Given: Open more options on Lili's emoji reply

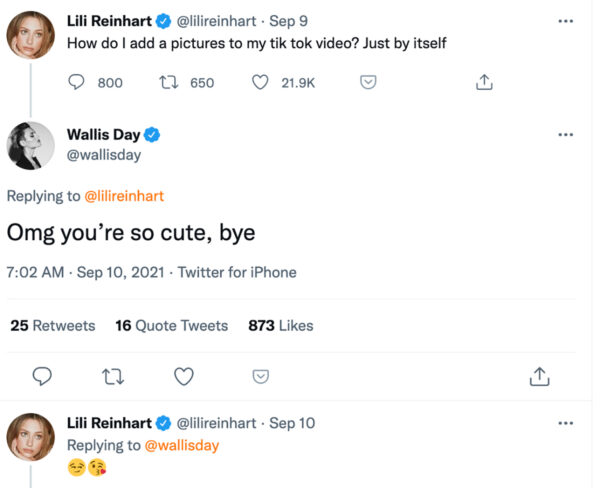Looking at the screenshot, I should point(566,423).
